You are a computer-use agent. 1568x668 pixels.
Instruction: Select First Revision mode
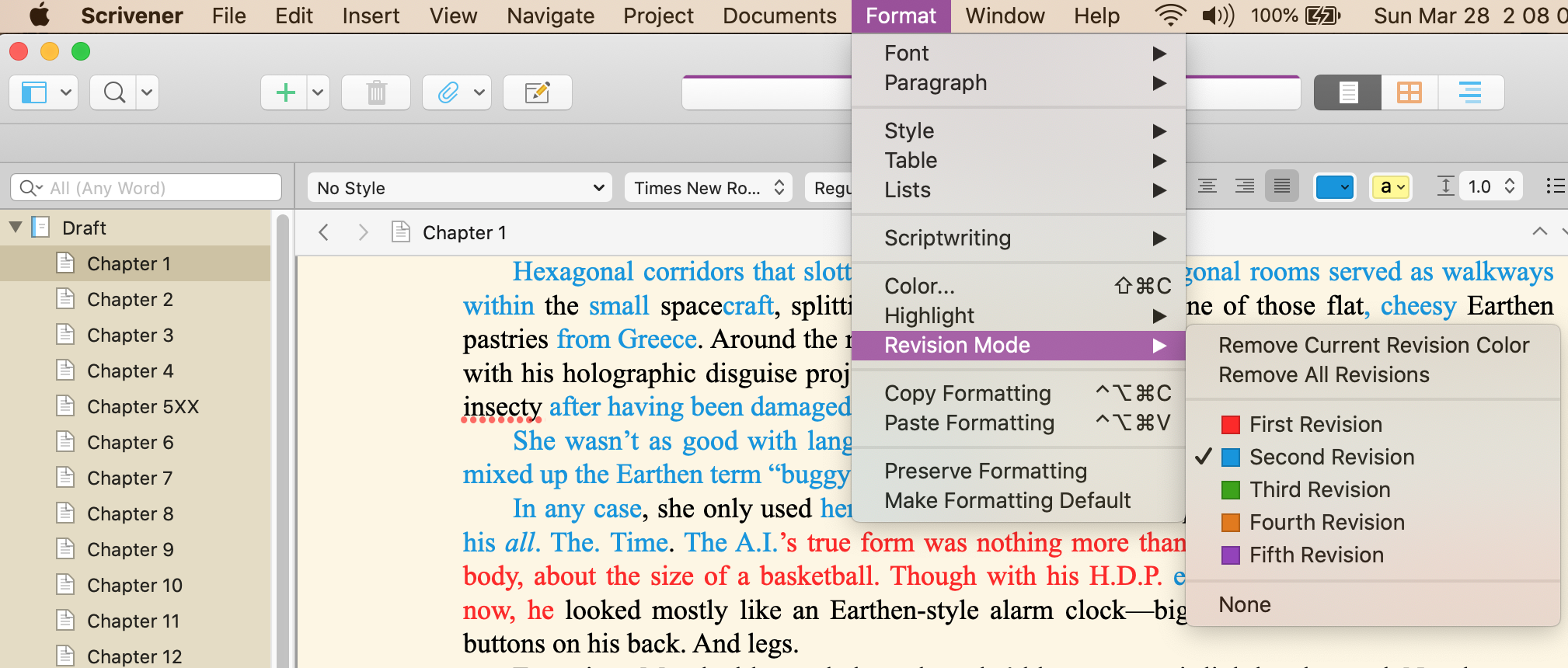coord(1373,424)
